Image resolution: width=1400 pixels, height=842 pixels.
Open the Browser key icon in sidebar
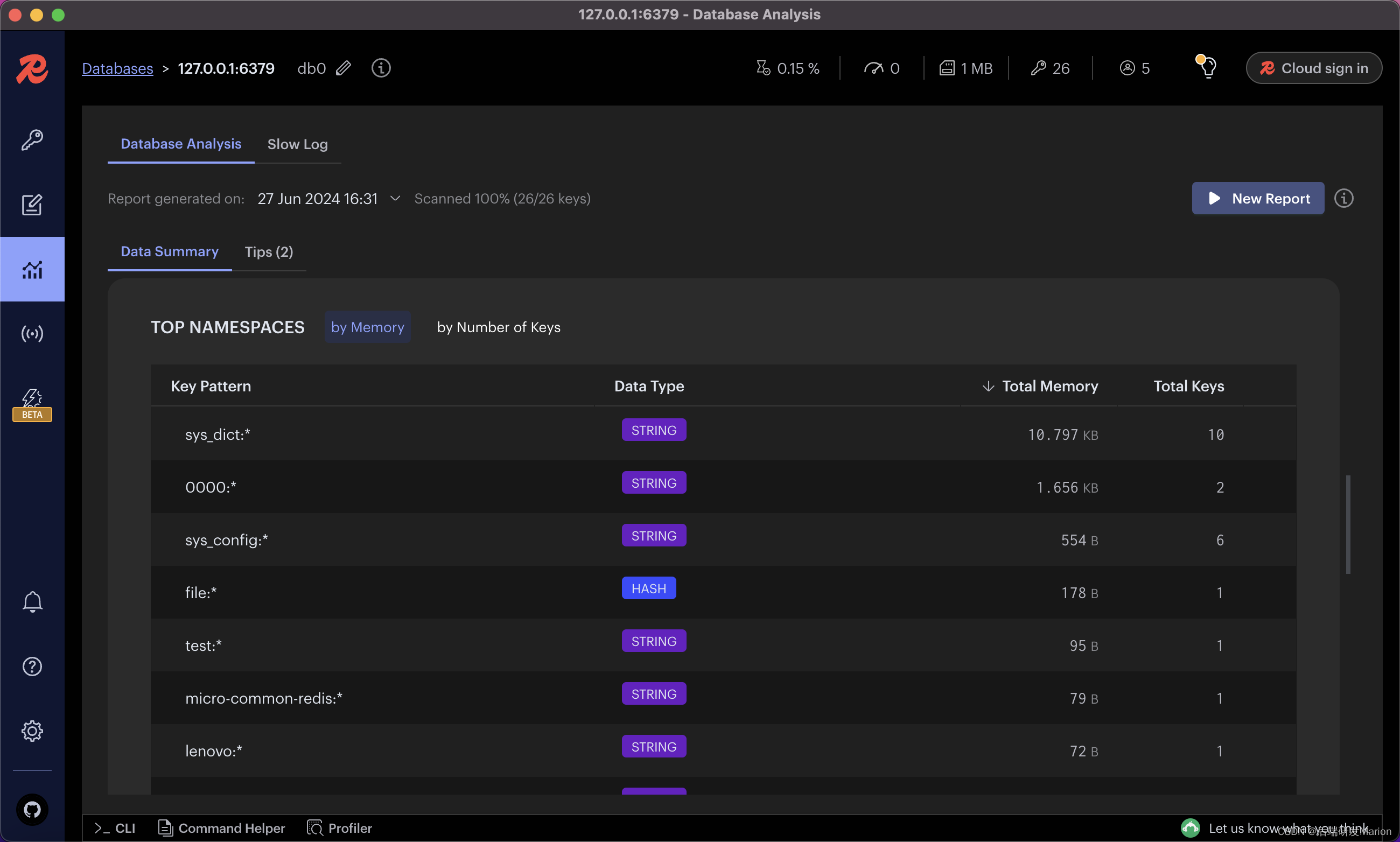click(32, 139)
